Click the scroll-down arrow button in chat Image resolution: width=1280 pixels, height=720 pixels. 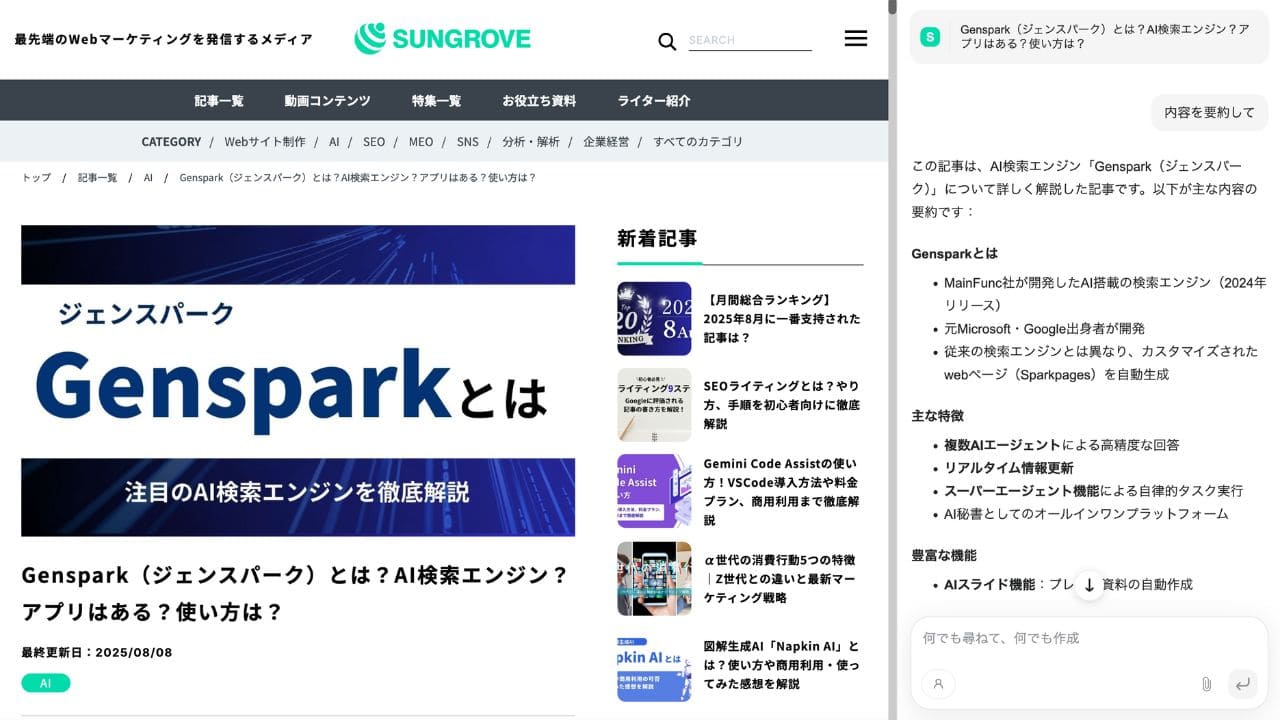pyautogui.click(x=1089, y=586)
